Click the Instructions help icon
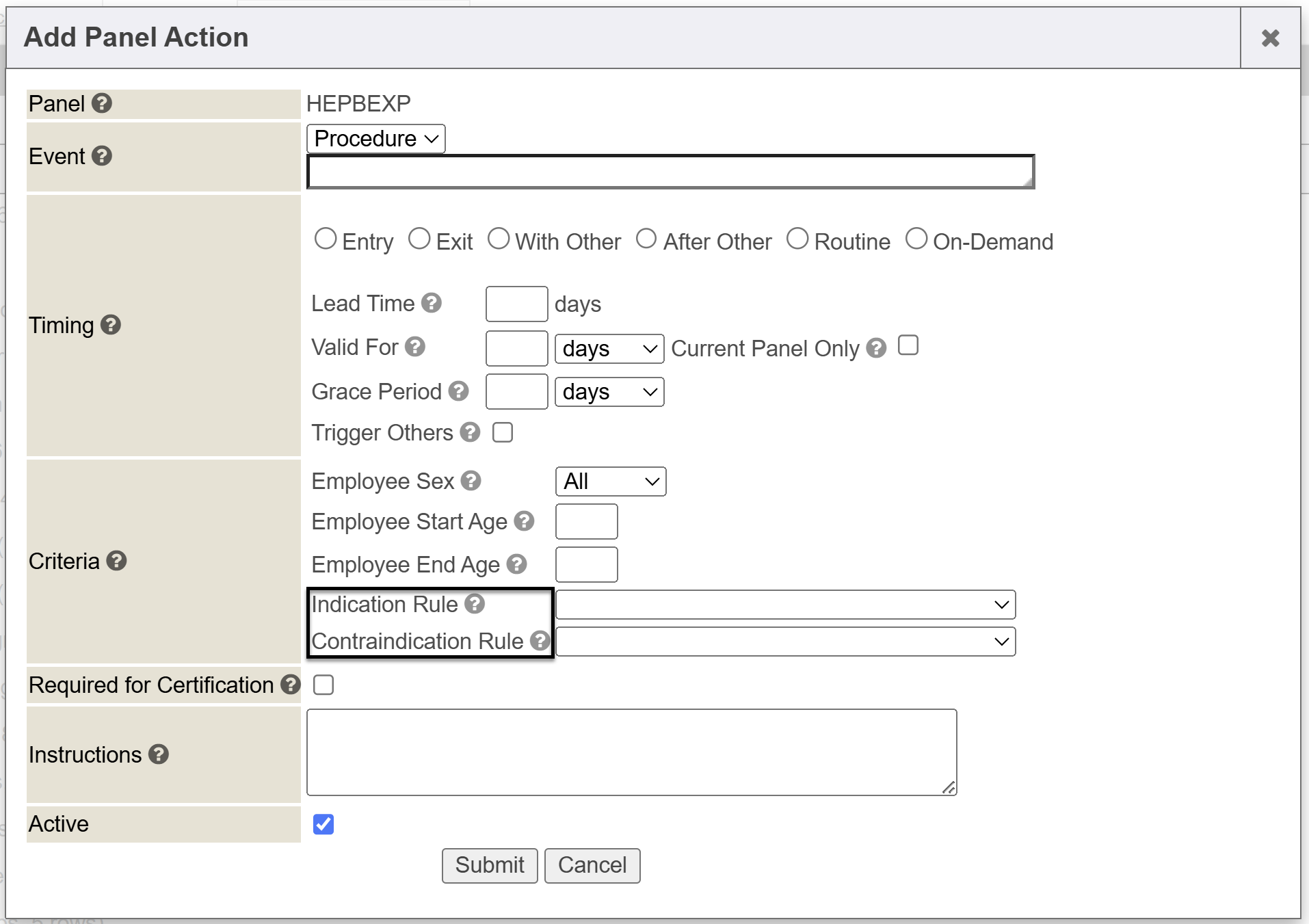 (x=159, y=754)
